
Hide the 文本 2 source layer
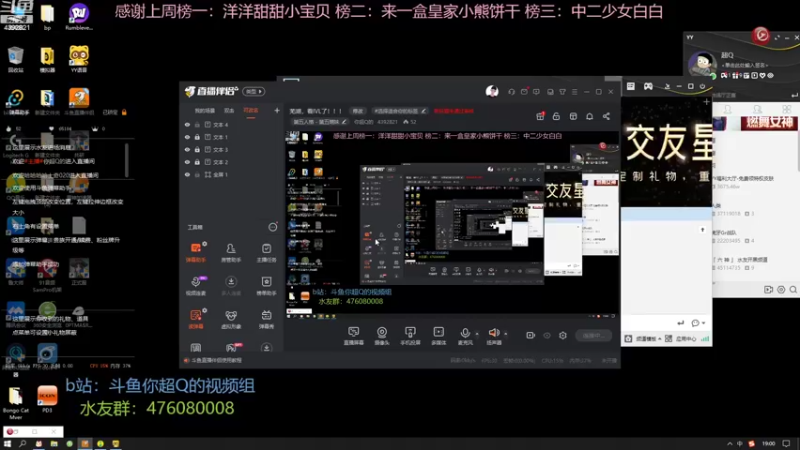click(x=187, y=162)
